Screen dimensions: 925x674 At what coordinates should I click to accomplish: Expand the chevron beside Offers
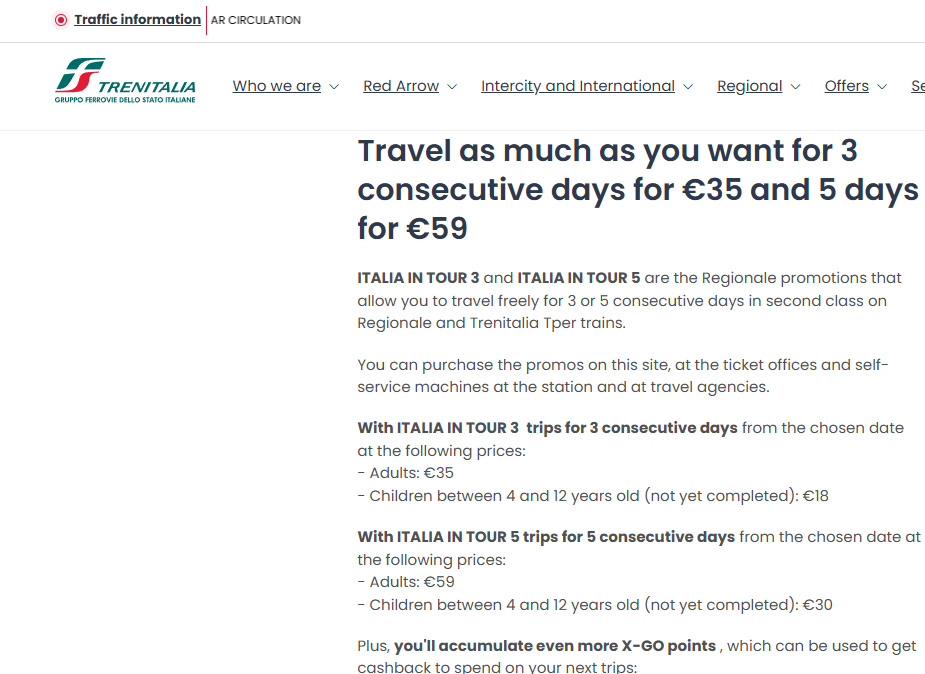coord(883,87)
